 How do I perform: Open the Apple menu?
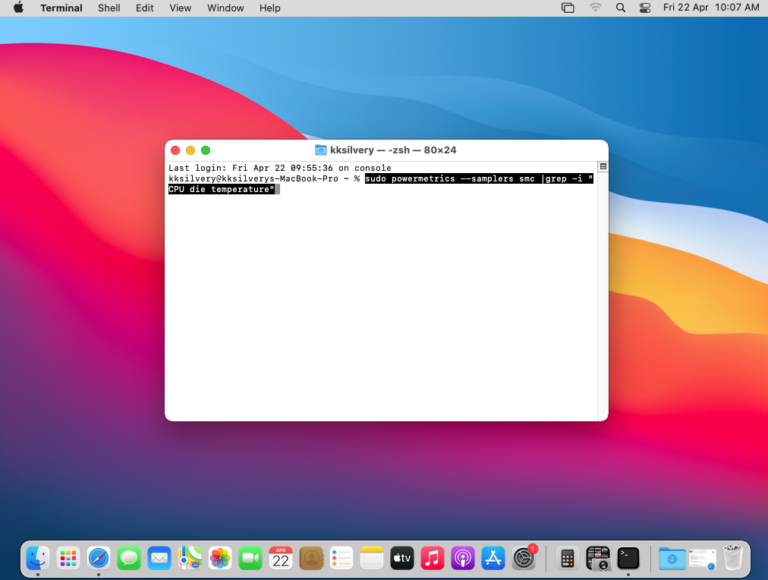(x=18, y=8)
